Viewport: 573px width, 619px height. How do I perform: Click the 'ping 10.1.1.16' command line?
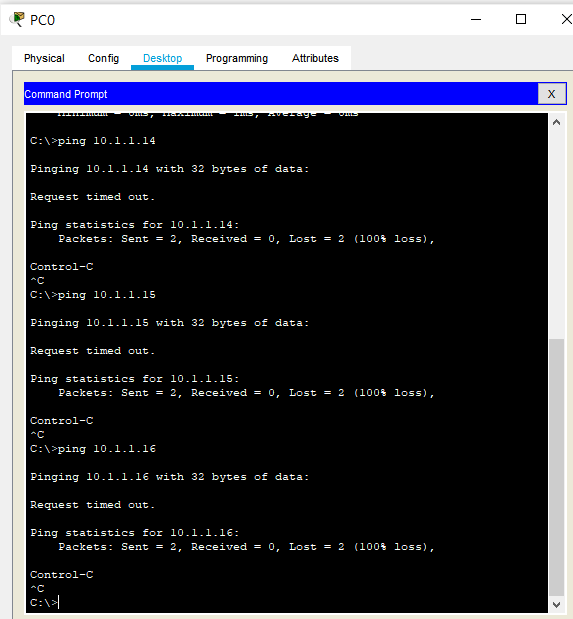click(x=93, y=449)
